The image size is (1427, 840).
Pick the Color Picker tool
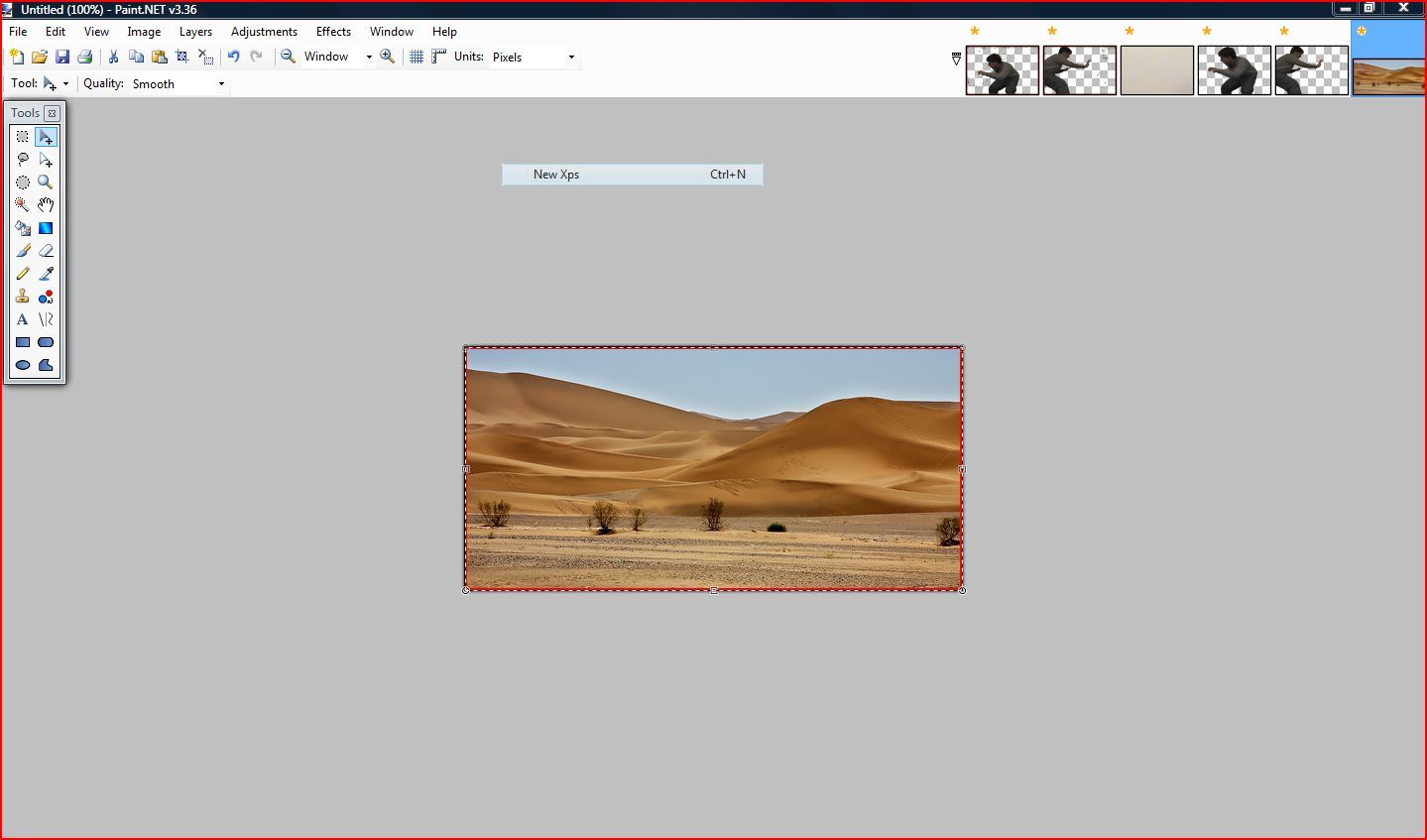click(46, 273)
